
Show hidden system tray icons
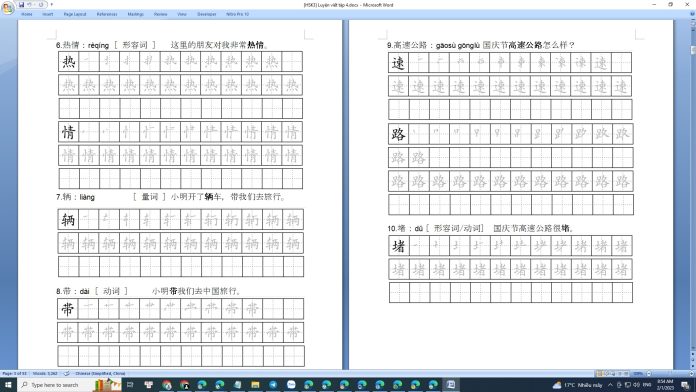click(x=610, y=385)
